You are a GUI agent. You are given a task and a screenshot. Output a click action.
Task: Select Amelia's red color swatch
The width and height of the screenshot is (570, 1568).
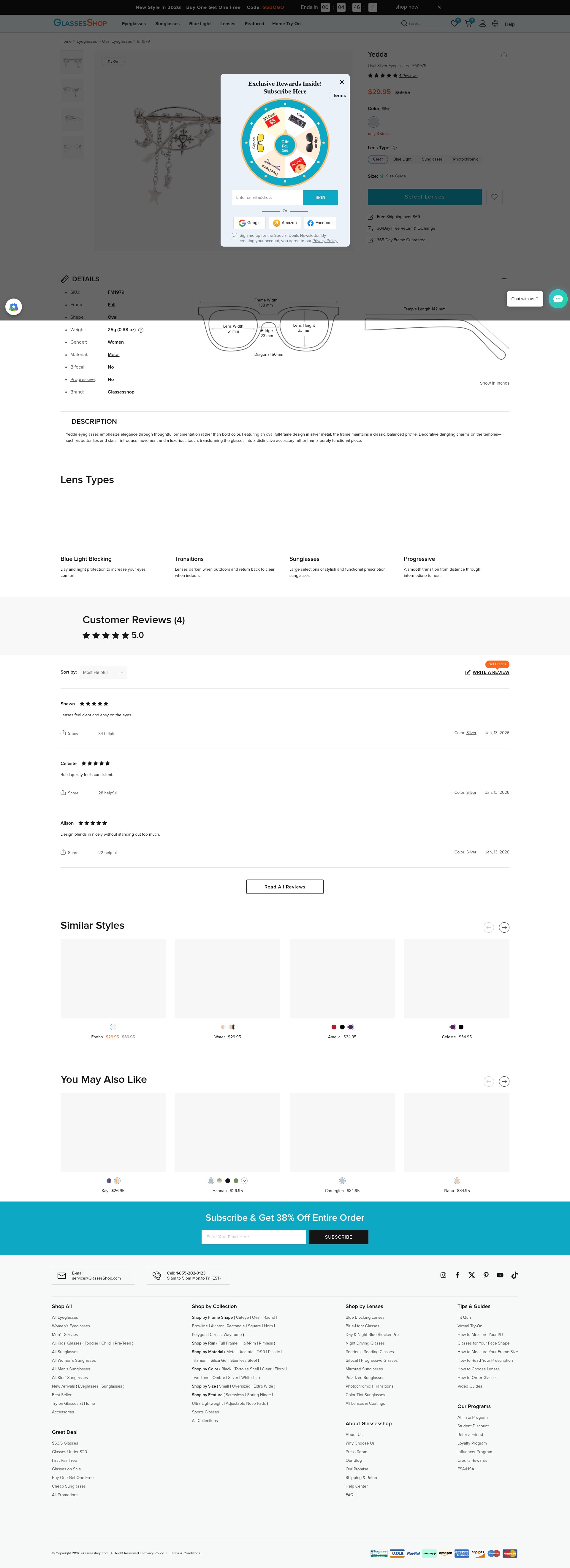coord(334,1027)
